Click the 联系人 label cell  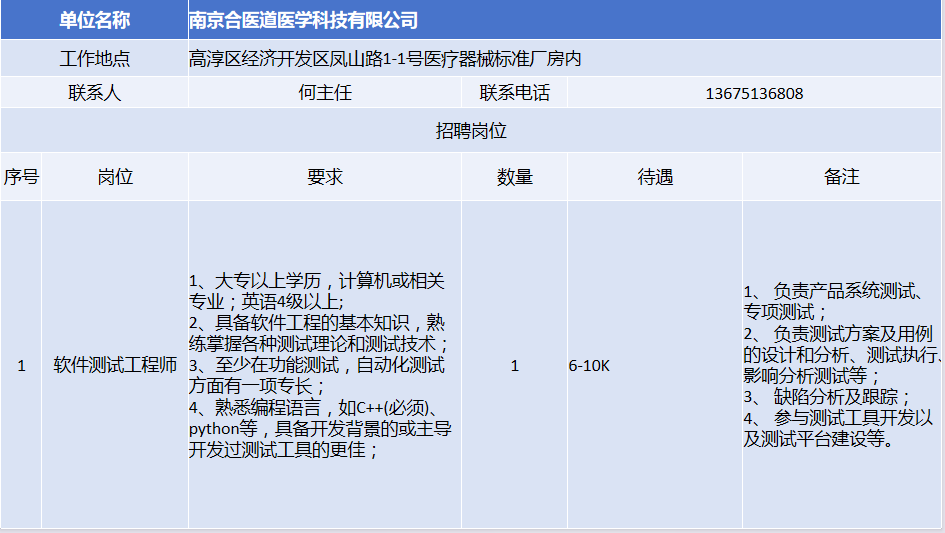tap(94, 93)
